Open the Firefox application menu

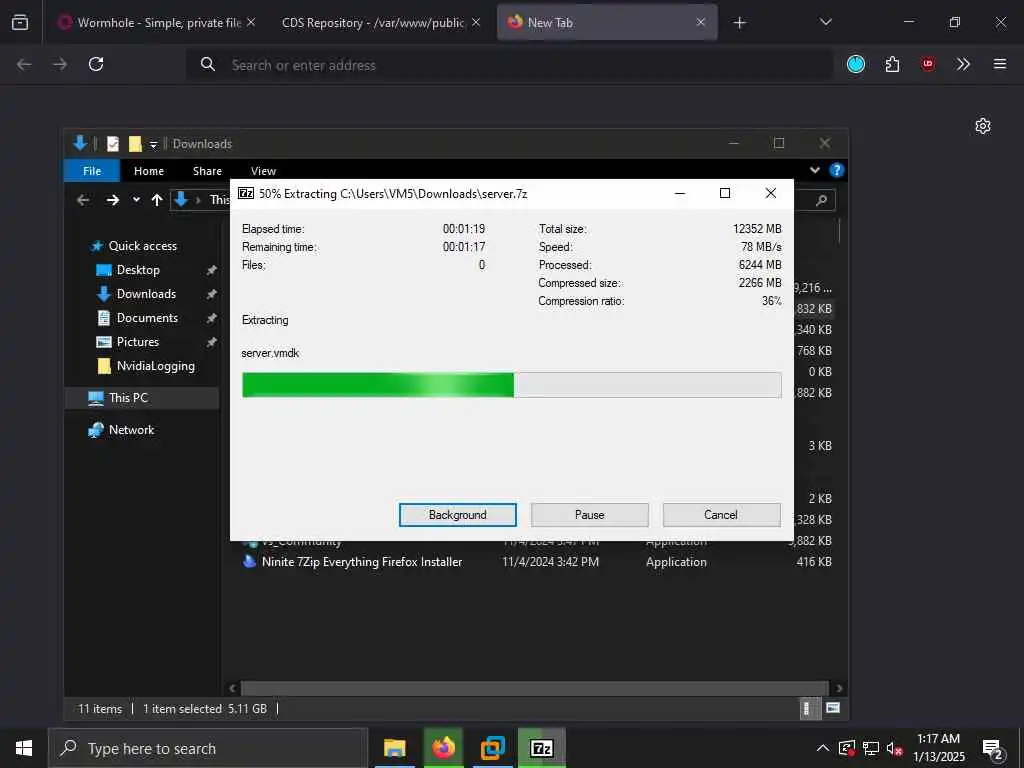point(999,64)
